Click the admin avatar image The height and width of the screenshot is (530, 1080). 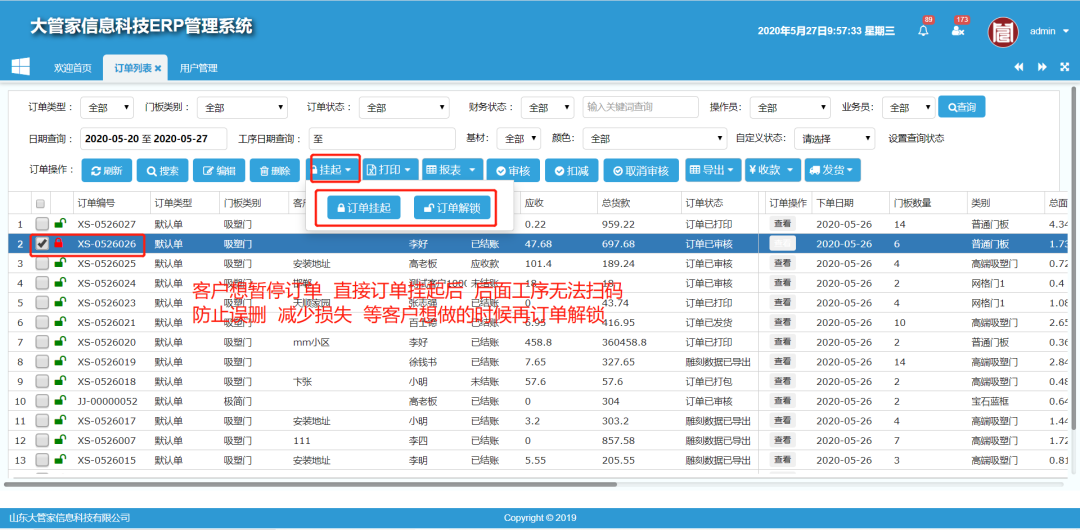pyautogui.click(x=1003, y=31)
